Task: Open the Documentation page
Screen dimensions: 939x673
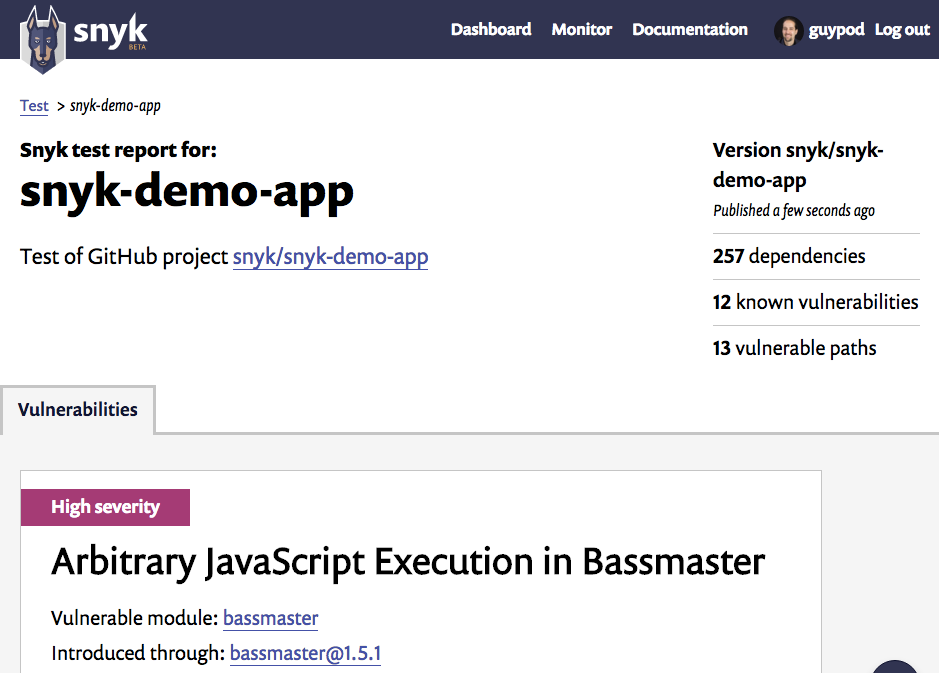Action: click(x=690, y=29)
